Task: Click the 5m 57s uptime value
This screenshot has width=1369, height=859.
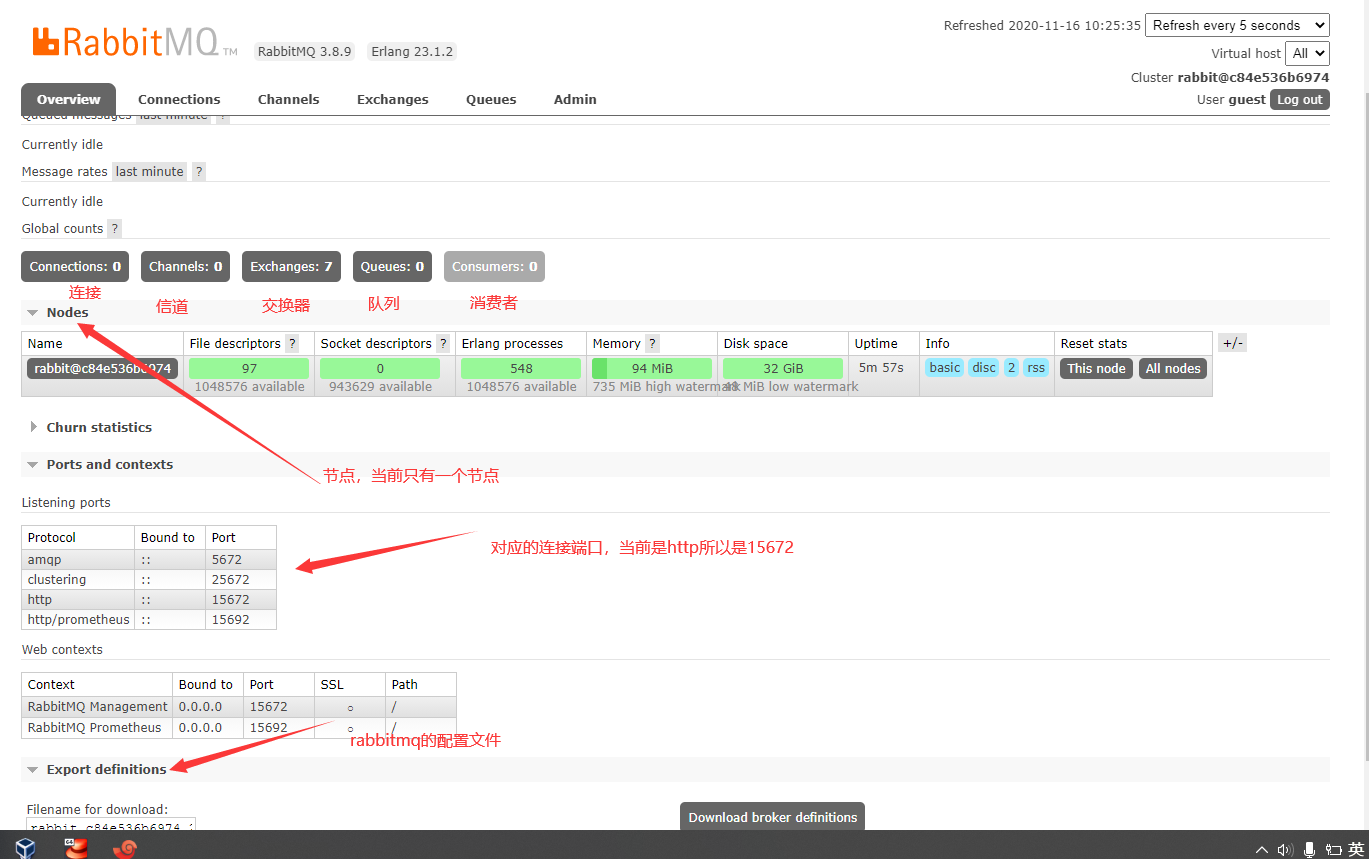Action: point(880,367)
